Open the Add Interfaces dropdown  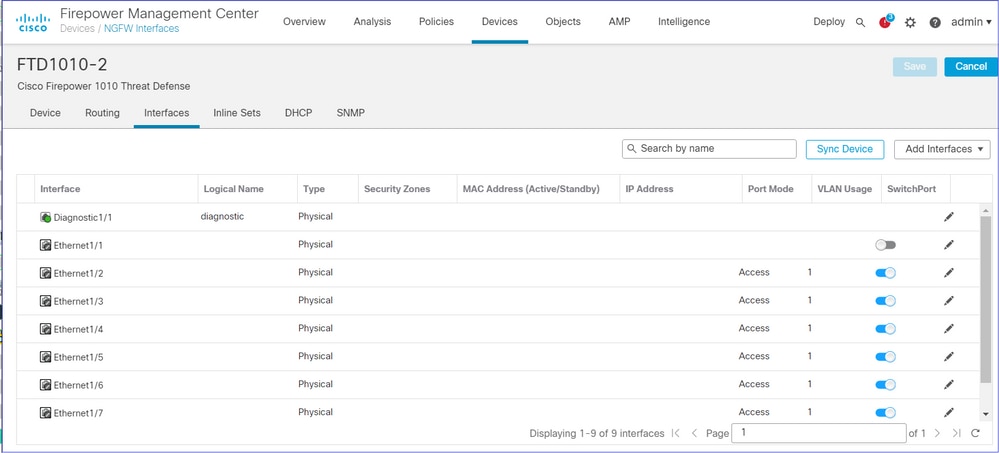click(942, 149)
